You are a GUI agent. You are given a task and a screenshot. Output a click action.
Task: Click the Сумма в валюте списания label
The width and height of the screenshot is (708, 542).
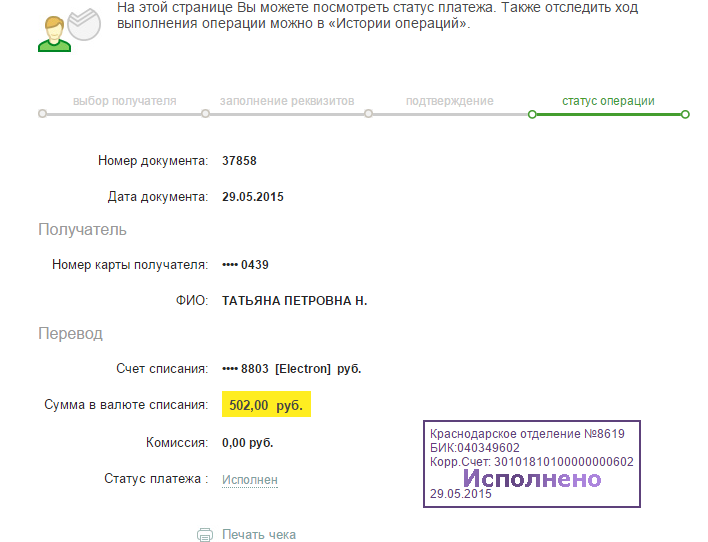[126, 405]
